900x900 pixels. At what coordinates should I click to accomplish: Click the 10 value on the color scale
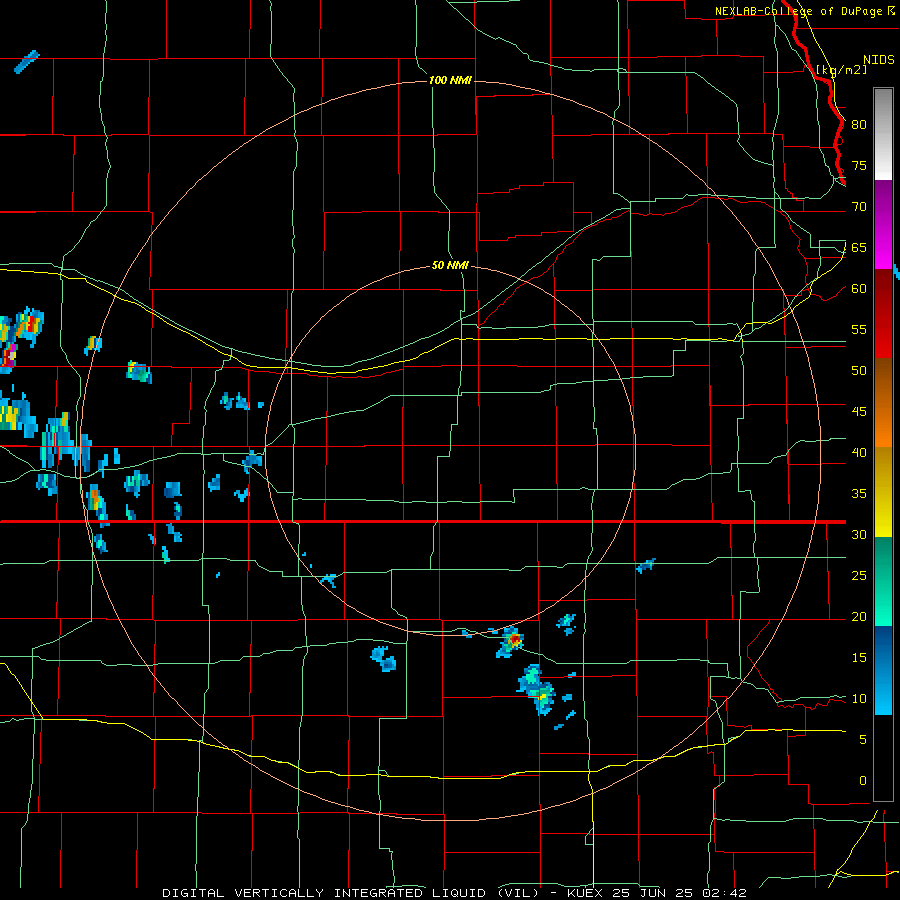[x=859, y=699]
